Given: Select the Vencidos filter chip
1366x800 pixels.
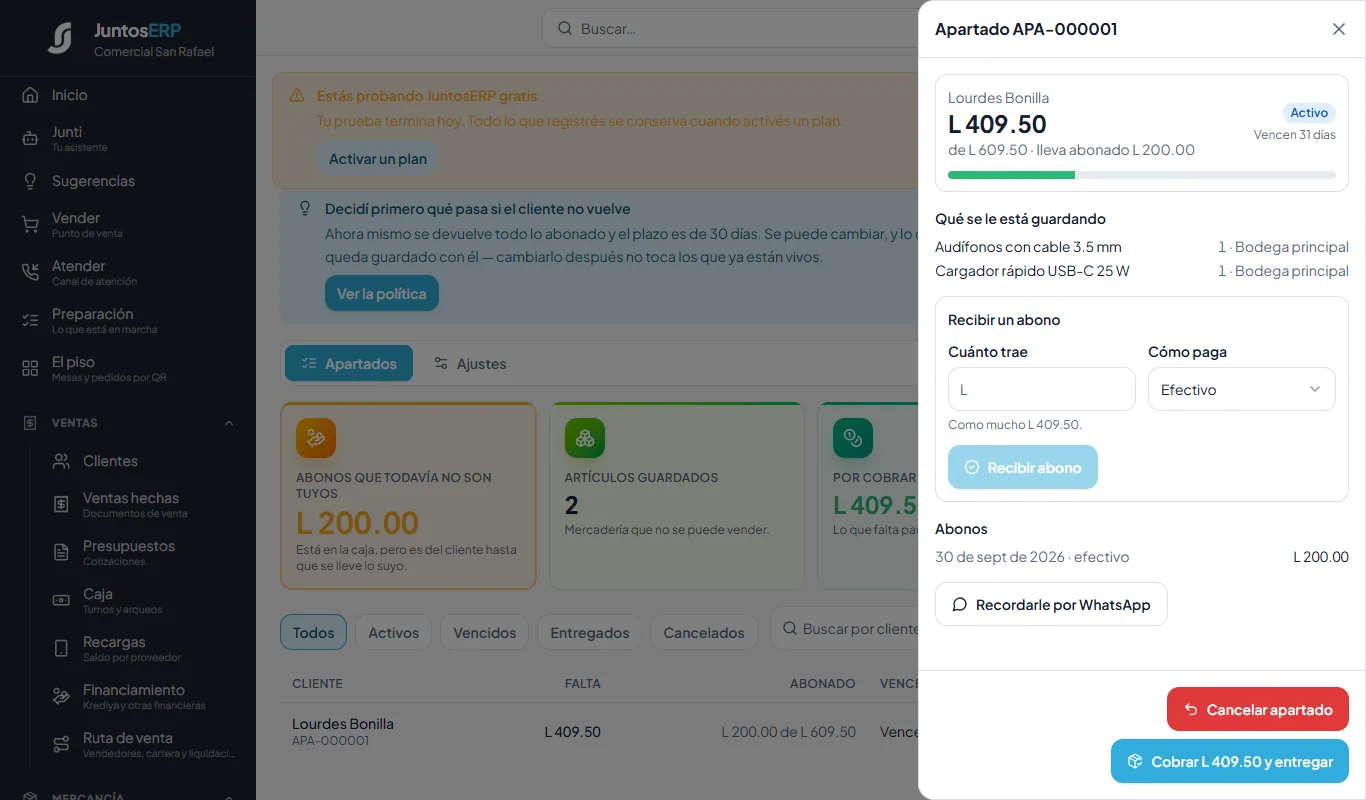Looking at the screenshot, I should tap(485, 633).
